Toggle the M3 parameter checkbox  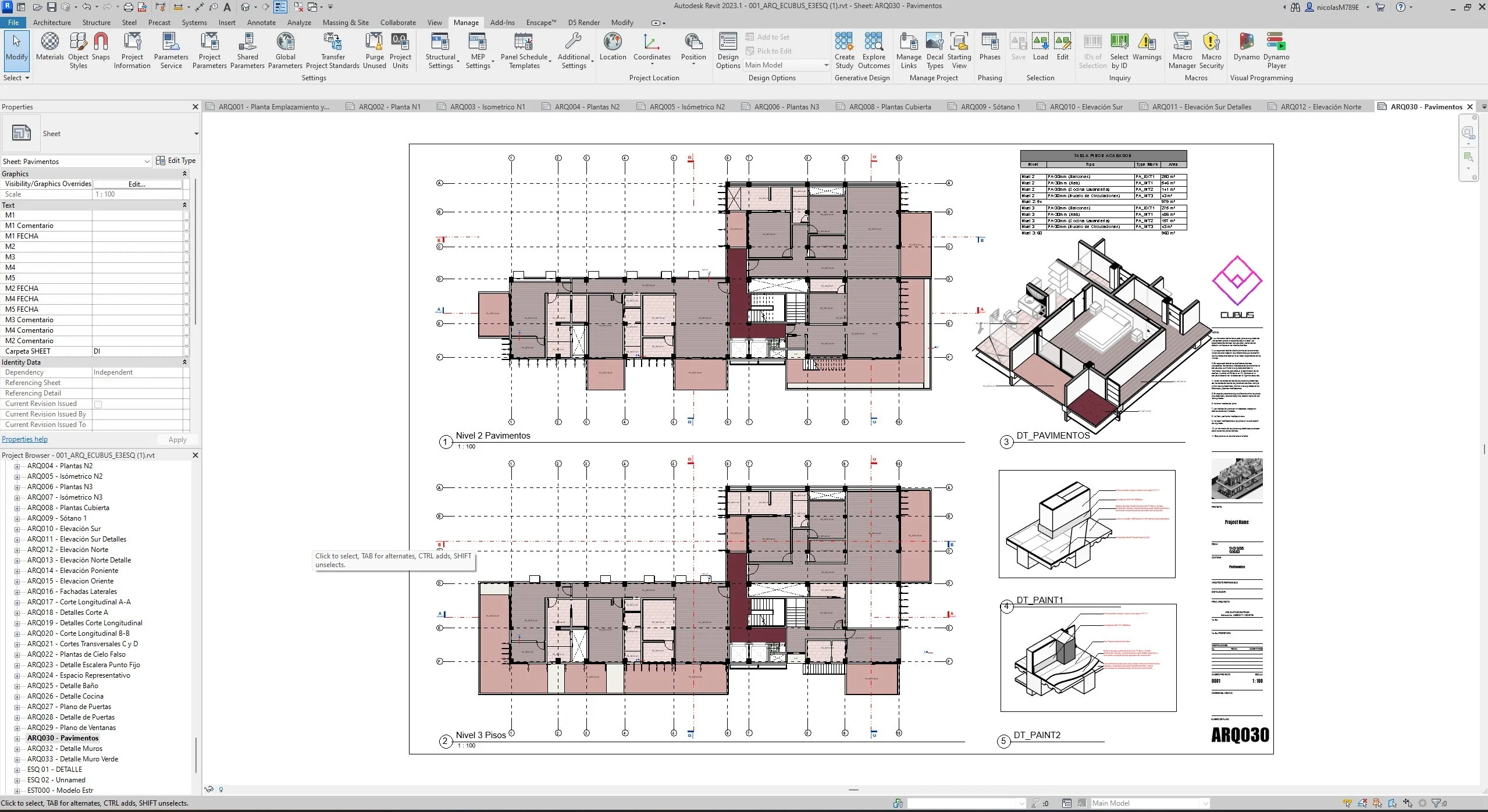click(186, 257)
